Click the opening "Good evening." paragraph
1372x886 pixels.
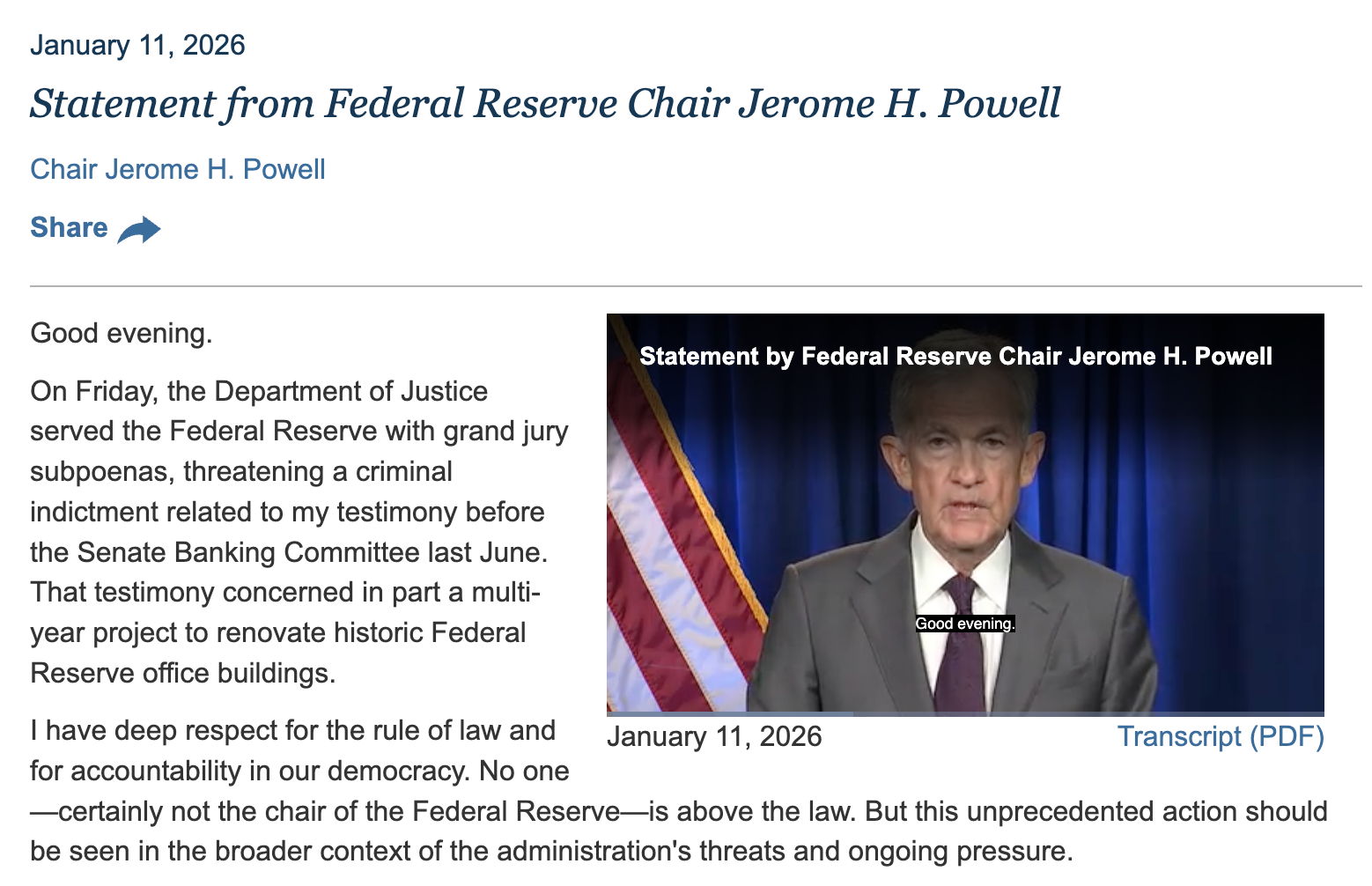pyautogui.click(x=122, y=333)
